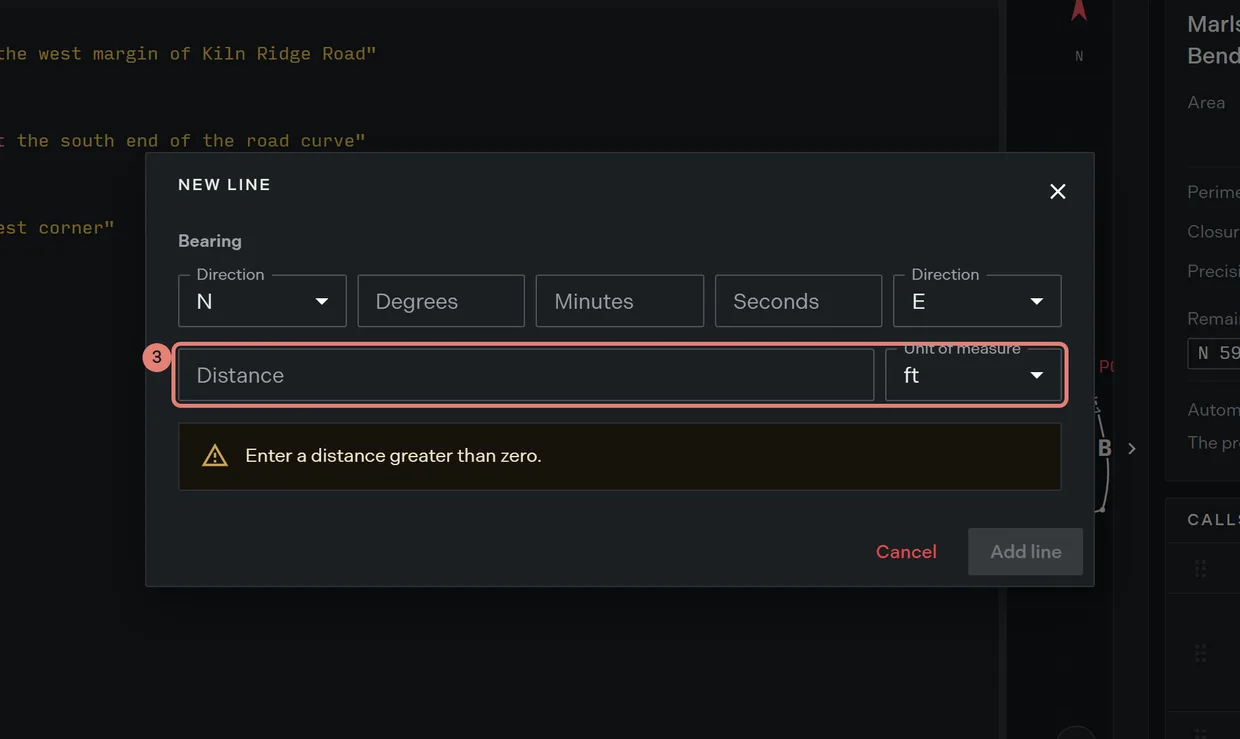This screenshot has height=739, width=1240.
Task: Click the chevron arrow beside the map preview
Action: [1132, 449]
